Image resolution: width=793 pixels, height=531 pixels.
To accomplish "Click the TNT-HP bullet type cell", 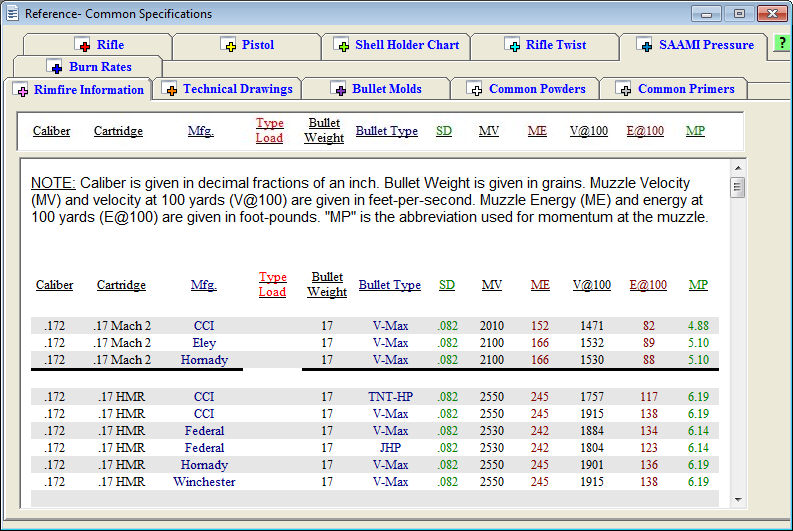I will click(390, 397).
